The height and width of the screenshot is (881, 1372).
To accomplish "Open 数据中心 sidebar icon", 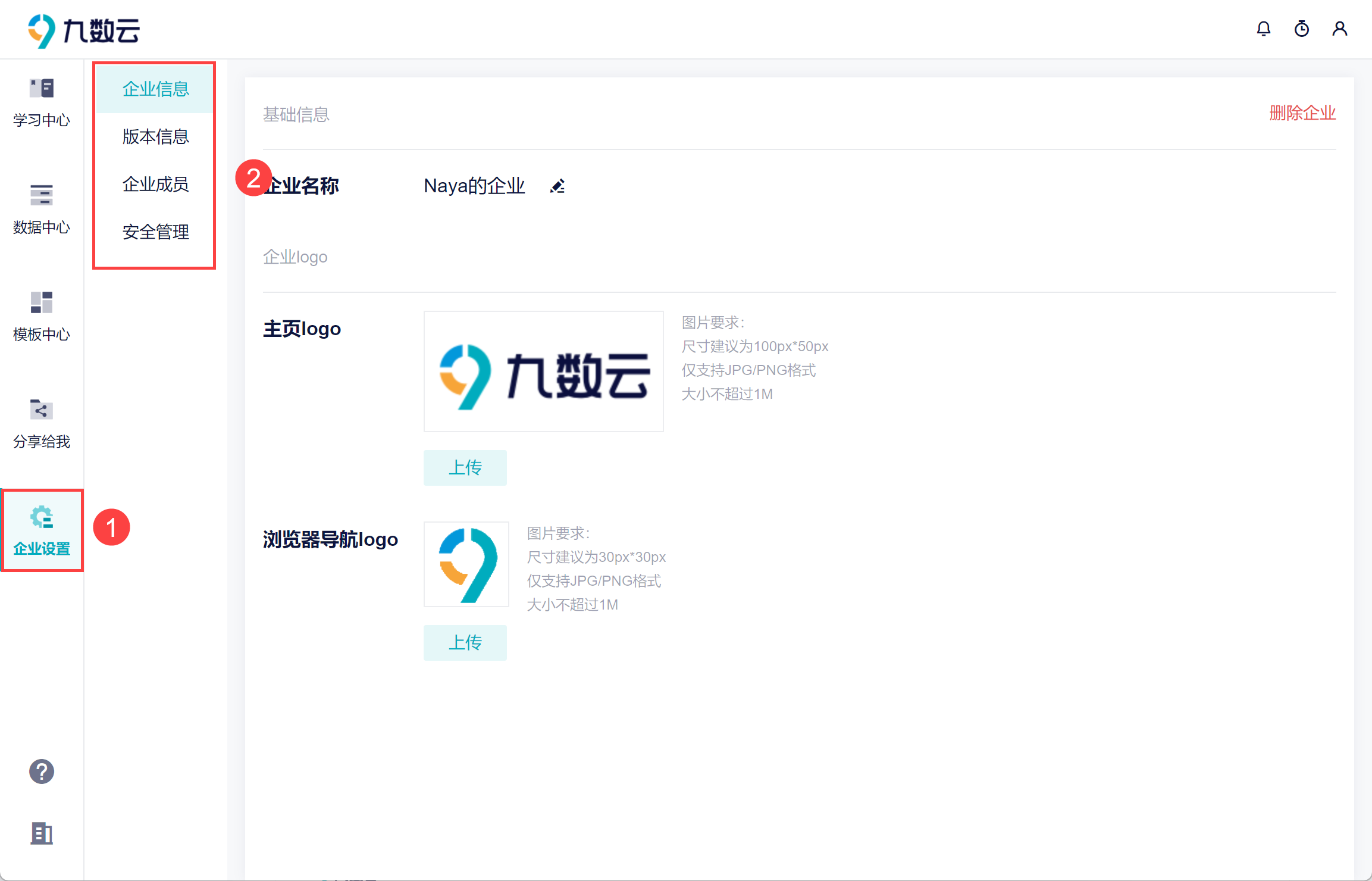I will pos(42,210).
